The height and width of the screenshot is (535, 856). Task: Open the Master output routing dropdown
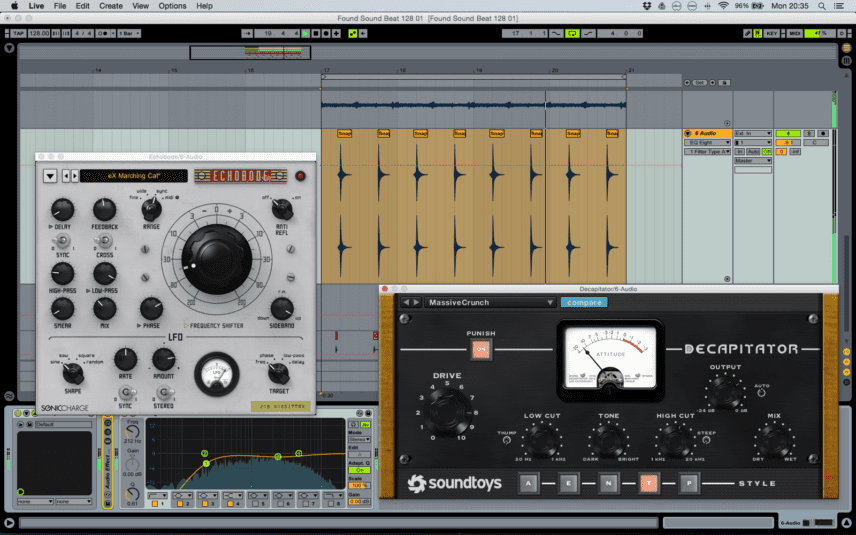[753, 160]
